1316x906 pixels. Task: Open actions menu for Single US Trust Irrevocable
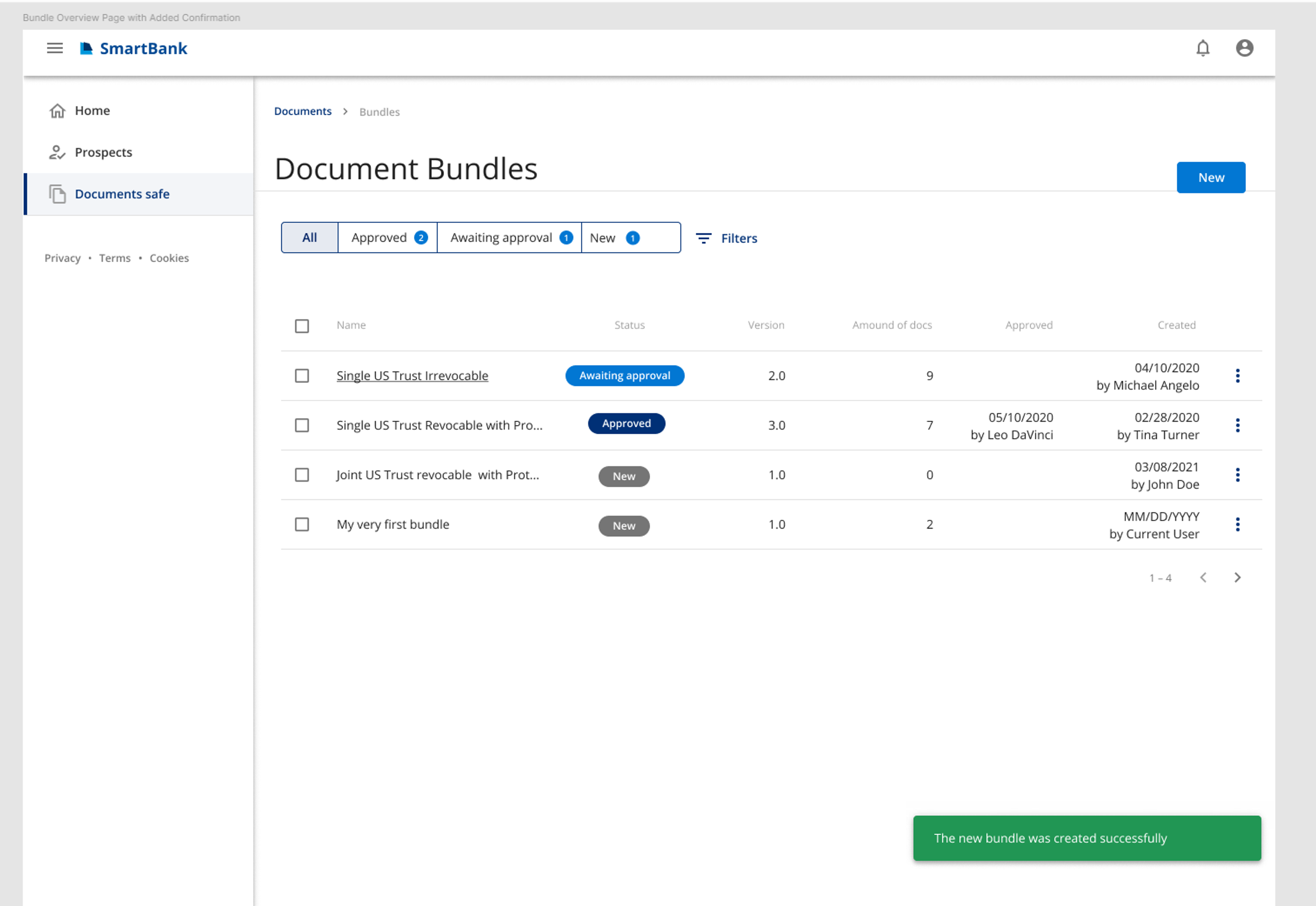(1237, 376)
